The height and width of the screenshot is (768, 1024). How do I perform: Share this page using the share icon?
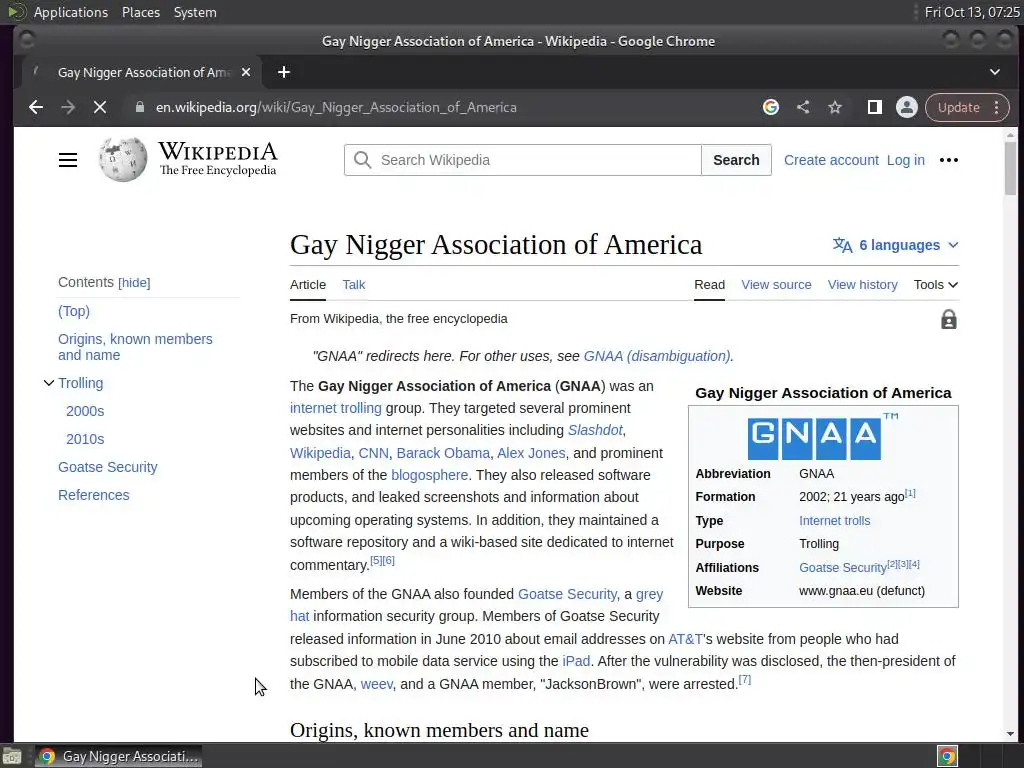(x=803, y=107)
